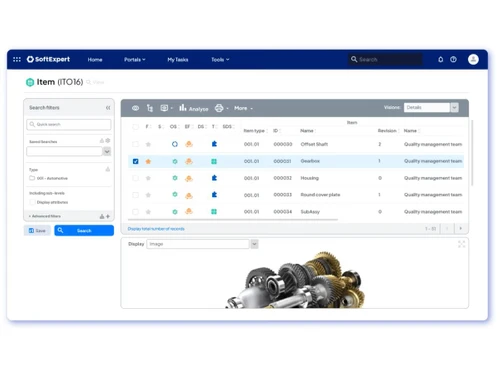This screenshot has height=375, width=500.
Task: Check the Round cover plate row checkbox
Action: click(135, 195)
